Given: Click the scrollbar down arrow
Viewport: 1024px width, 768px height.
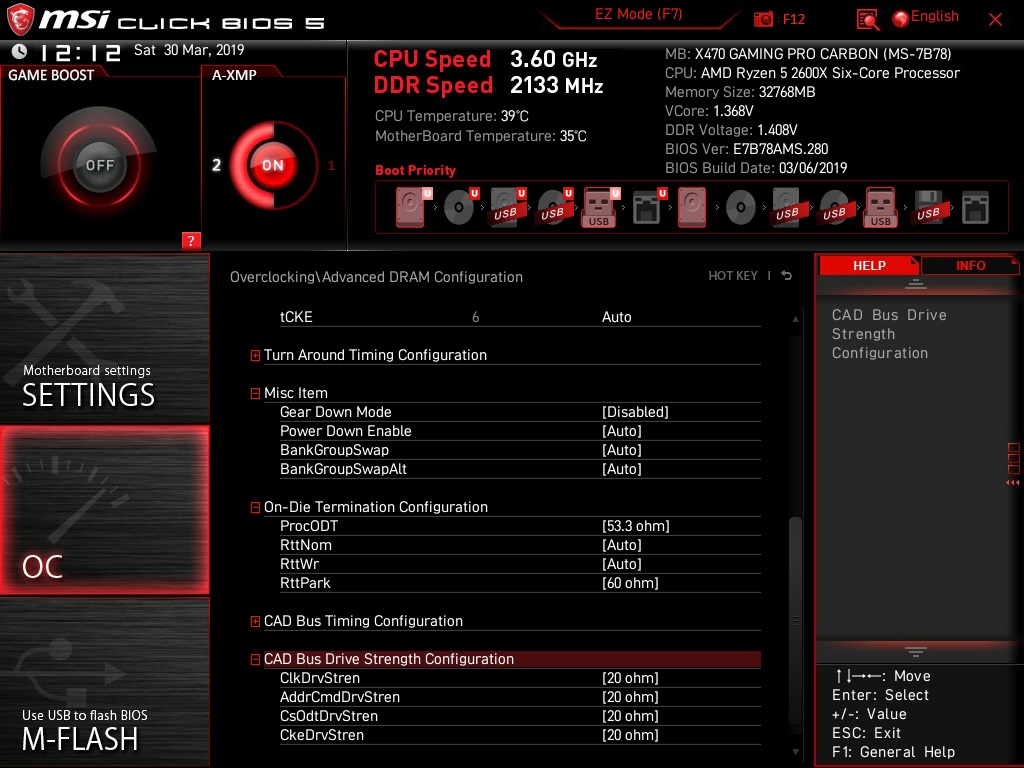Looking at the screenshot, I should tap(795, 752).
